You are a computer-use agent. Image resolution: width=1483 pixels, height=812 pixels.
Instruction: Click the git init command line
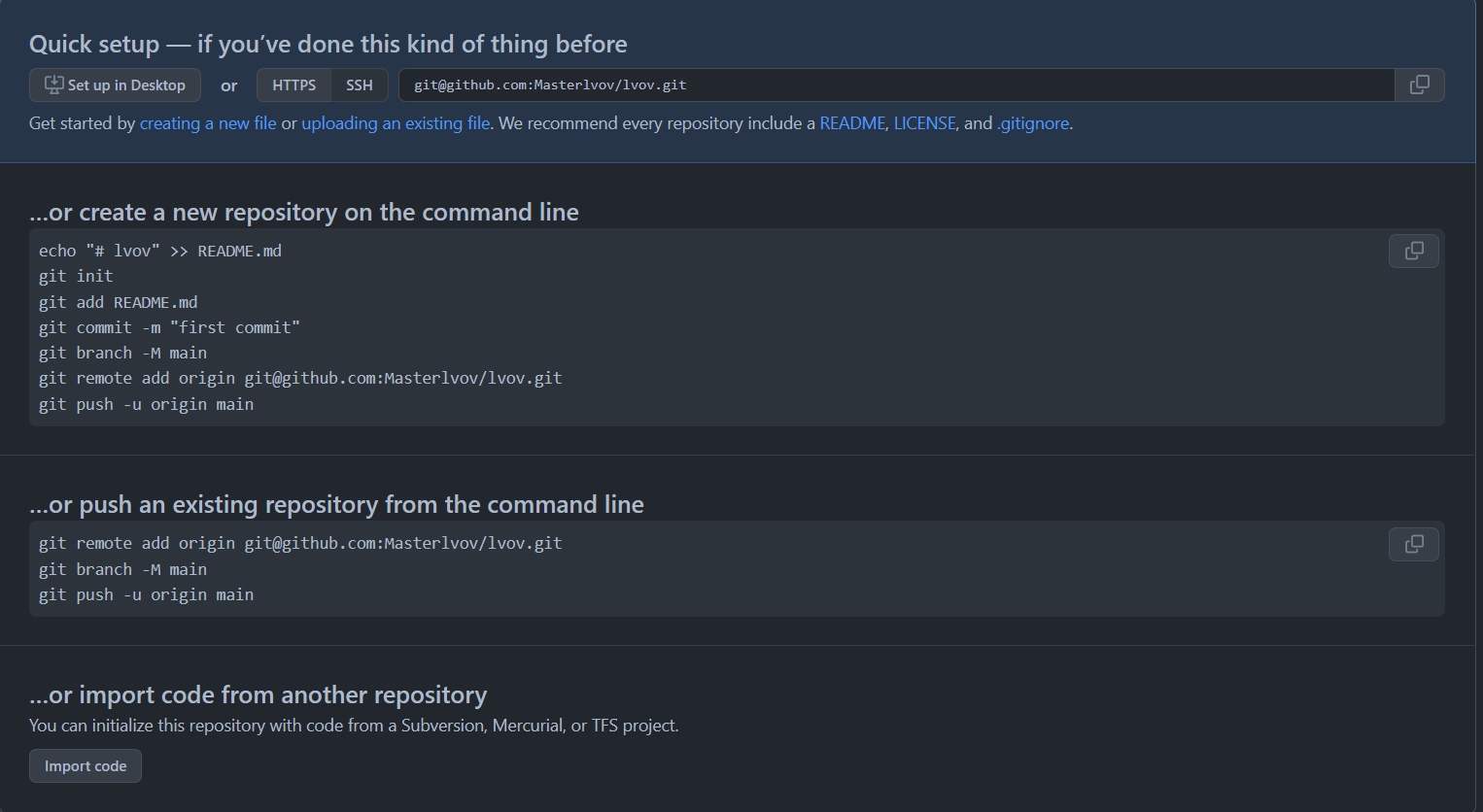click(x=76, y=276)
